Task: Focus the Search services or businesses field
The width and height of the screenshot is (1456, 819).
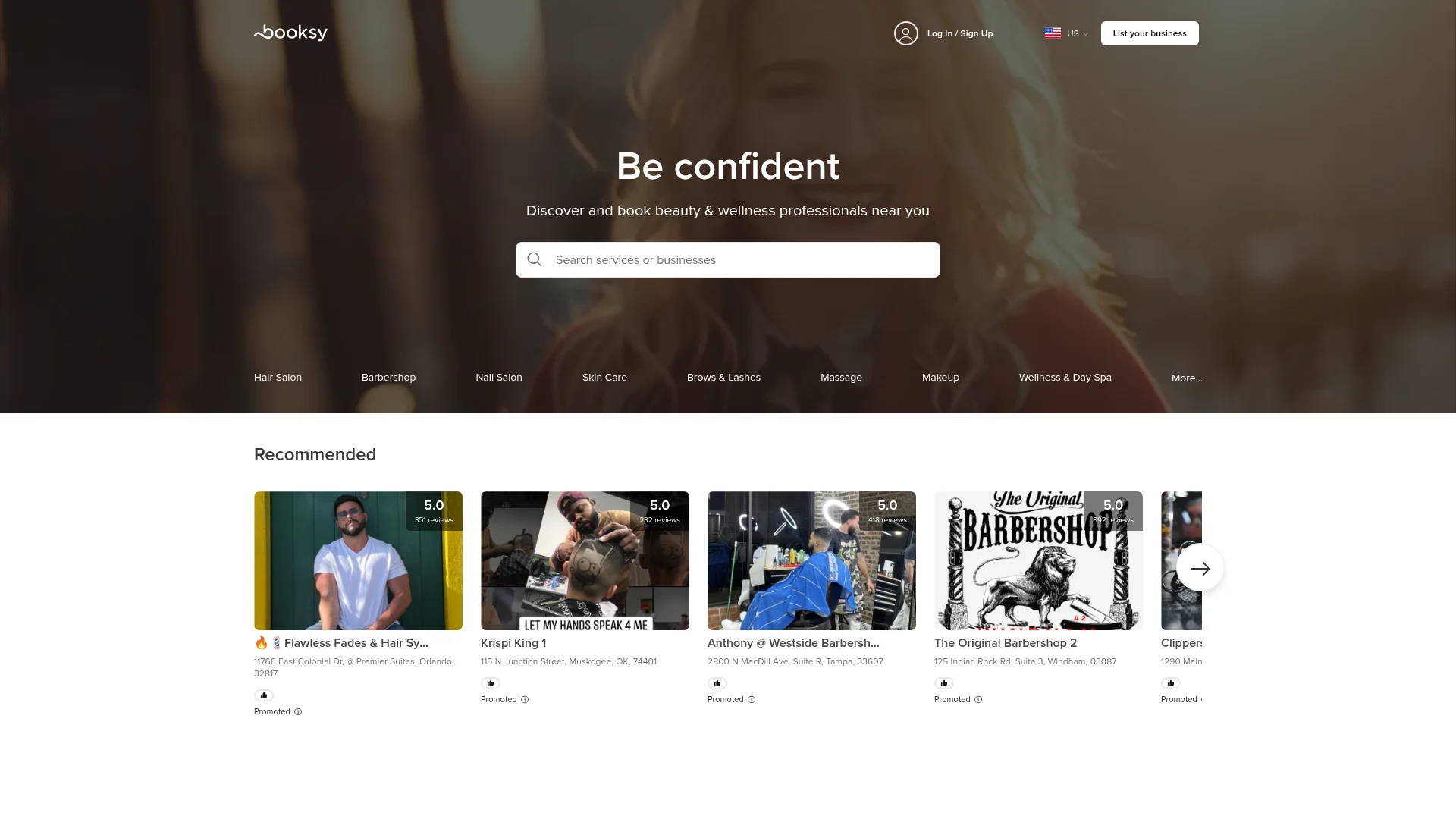Action: coord(728,259)
